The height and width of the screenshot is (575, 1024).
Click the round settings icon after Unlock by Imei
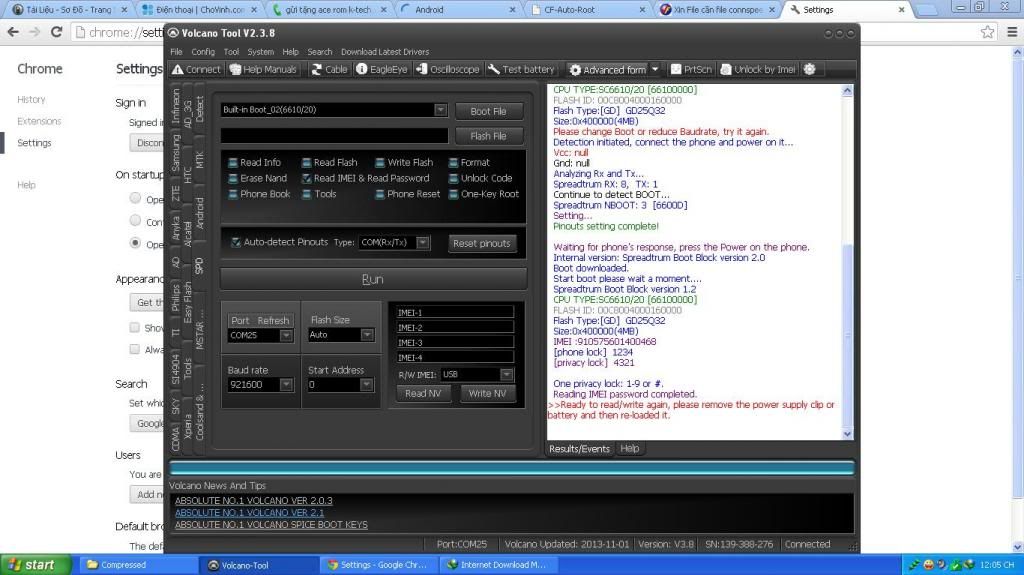(810, 69)
